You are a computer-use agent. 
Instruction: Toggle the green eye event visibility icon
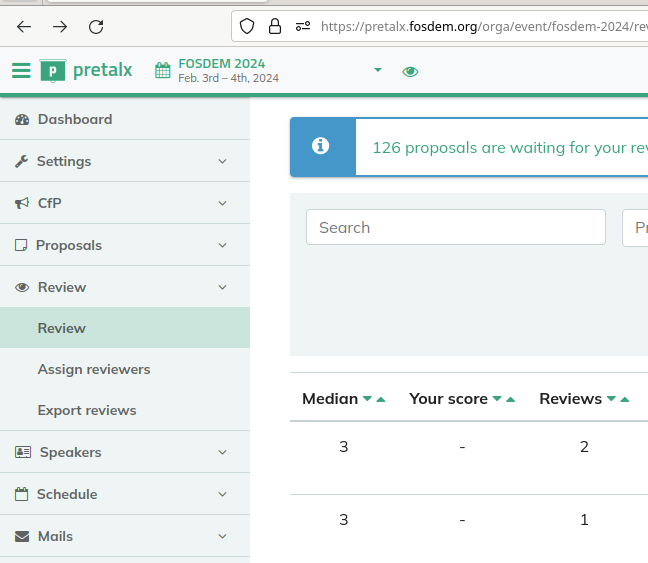[x=410, y=71]
